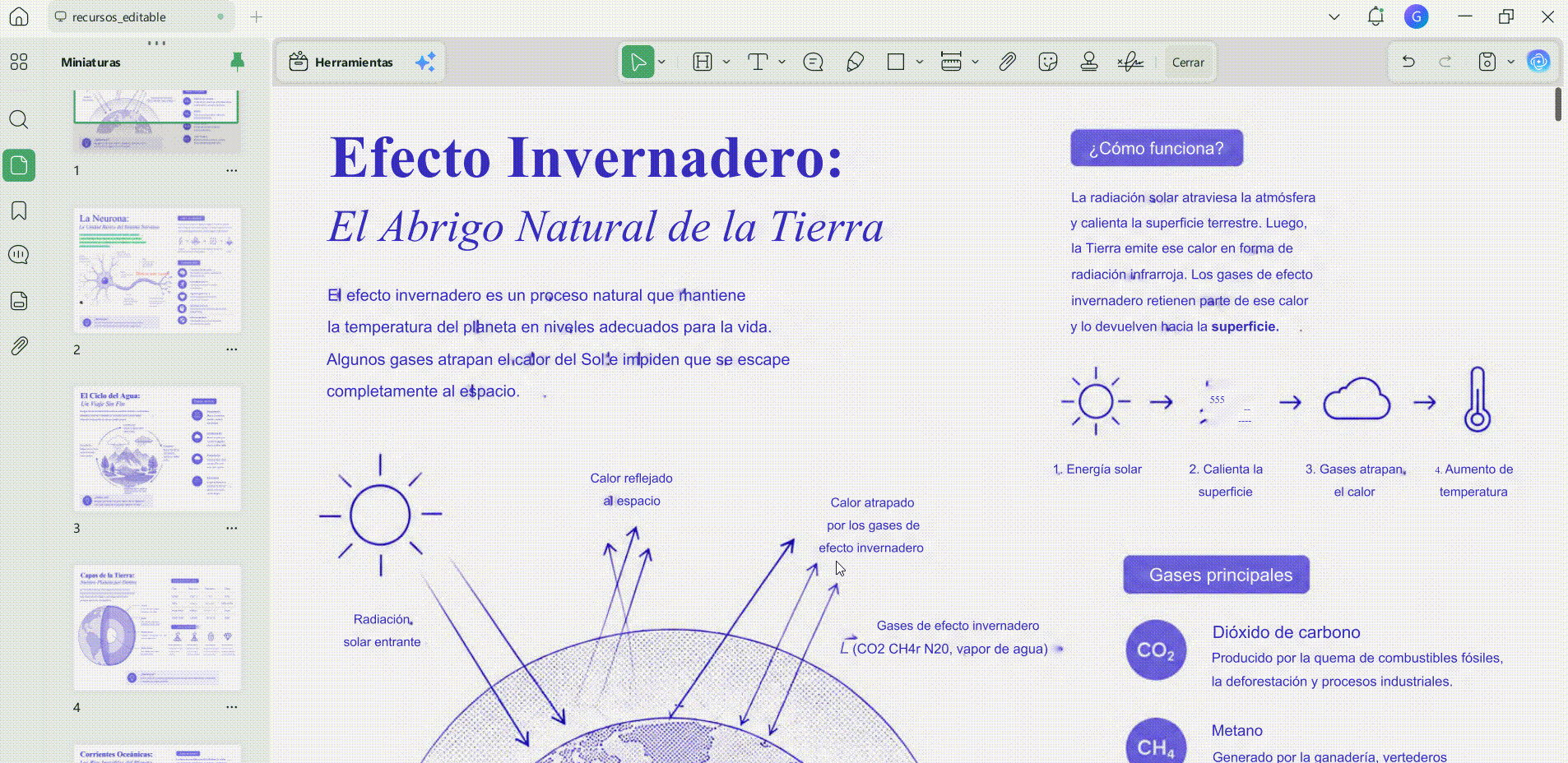This screenshot has width=1568, height=763.
Task: Open the Attachments sidebar panel
Action: pos(19,346)
